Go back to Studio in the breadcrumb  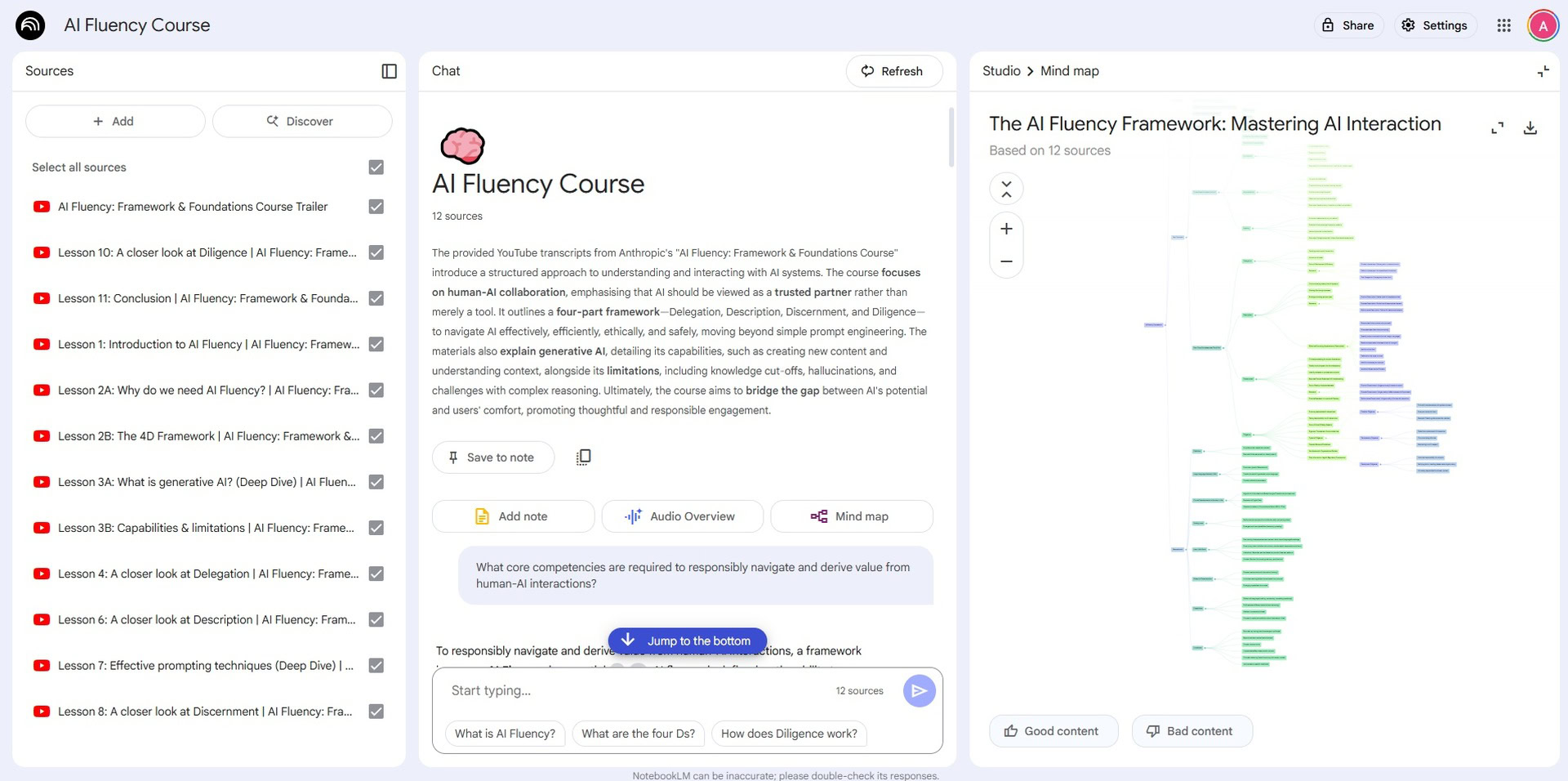(x=1001, y=71)
